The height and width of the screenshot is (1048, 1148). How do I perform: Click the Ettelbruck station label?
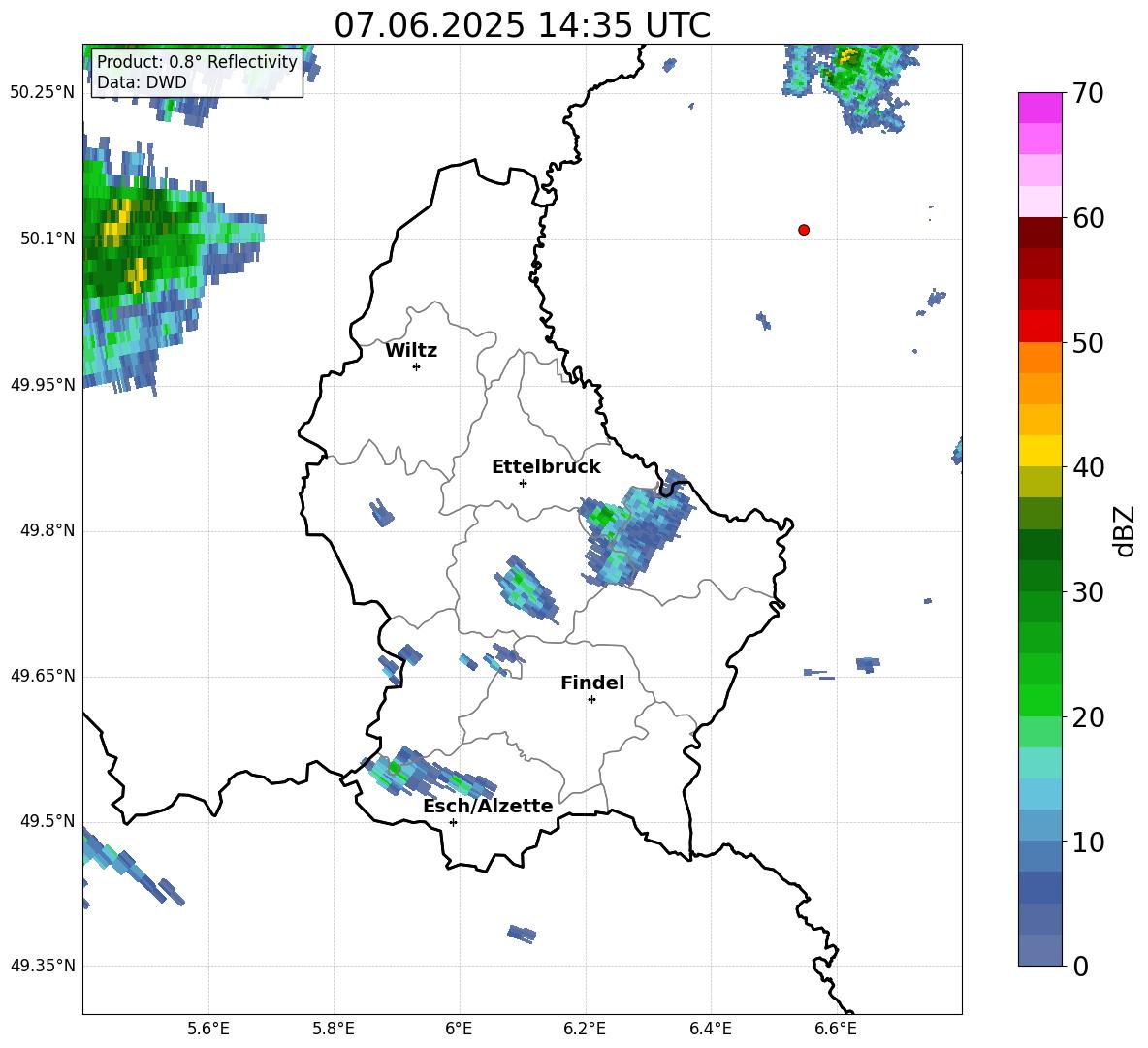546,467
